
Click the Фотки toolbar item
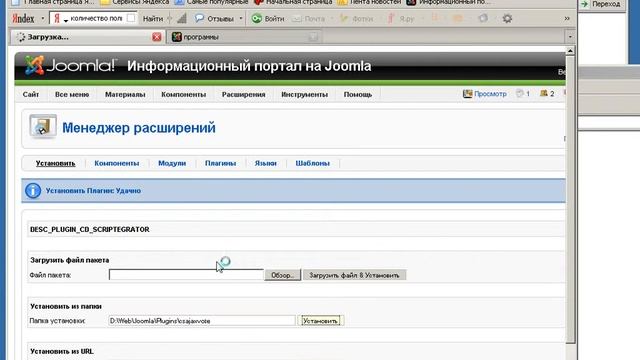click(x=356, y=19)
